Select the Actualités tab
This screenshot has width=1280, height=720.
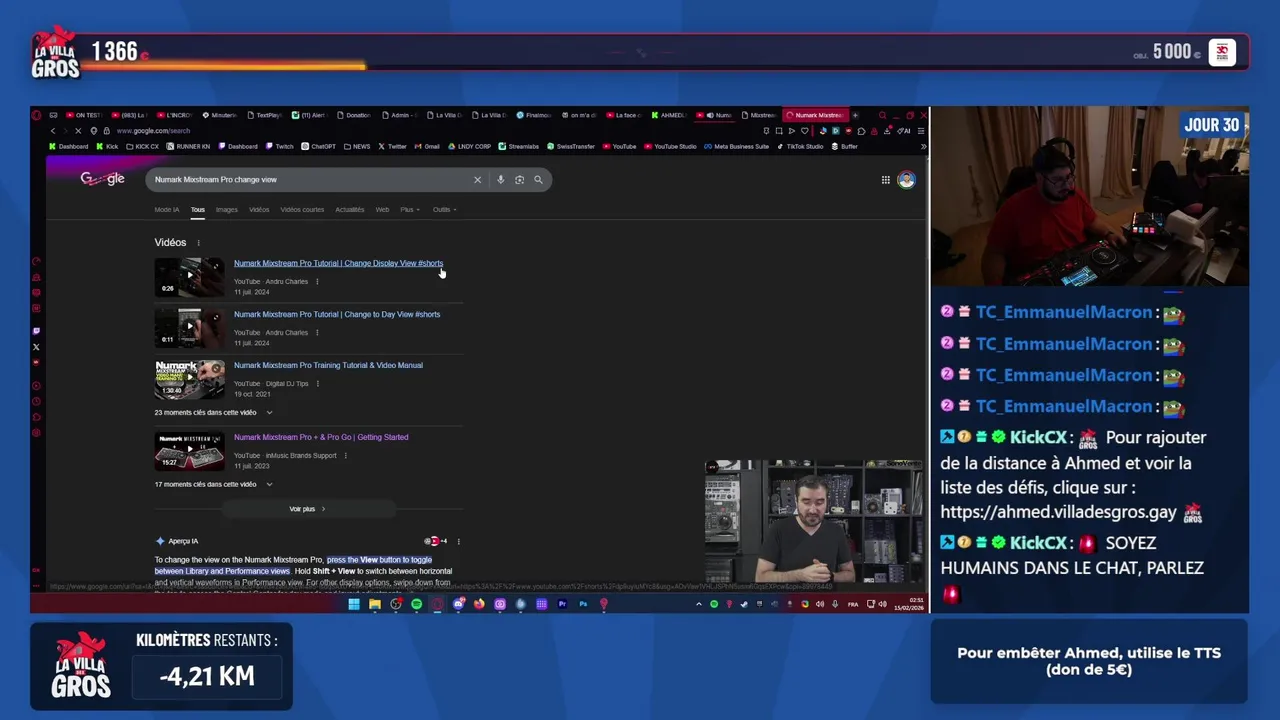tap(350, 210)
